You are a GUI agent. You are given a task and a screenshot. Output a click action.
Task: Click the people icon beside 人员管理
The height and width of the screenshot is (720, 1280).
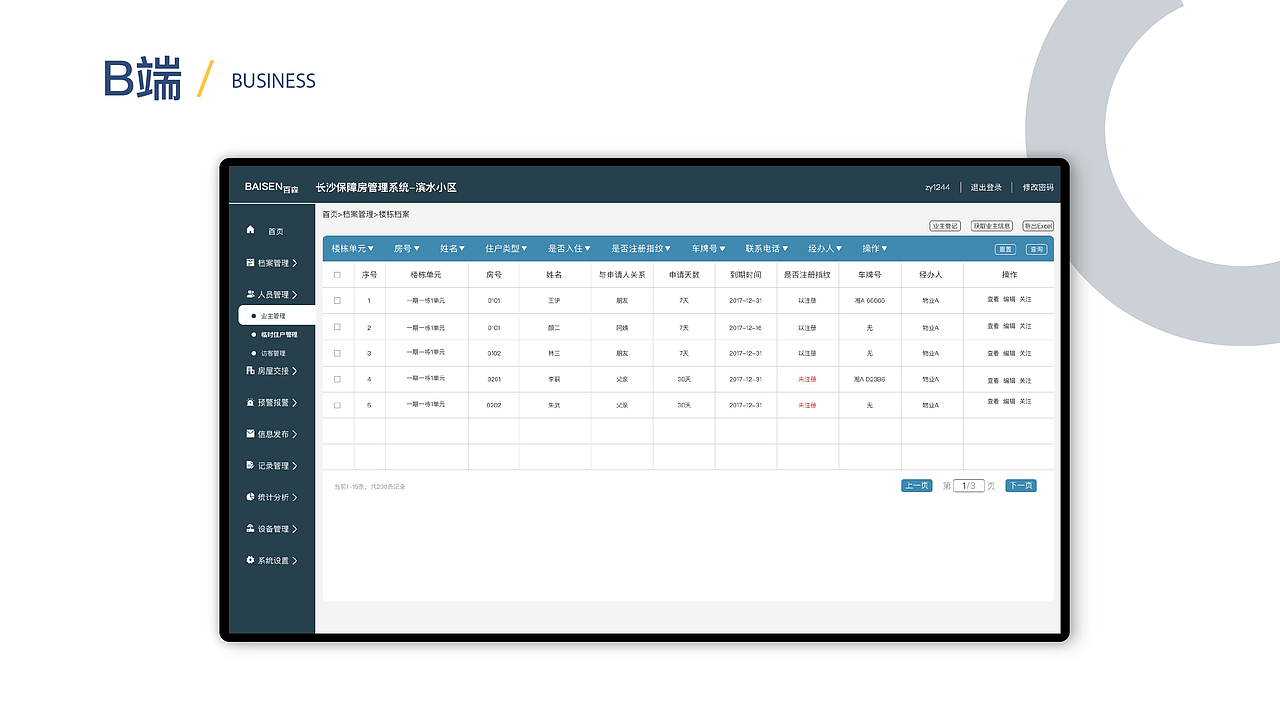point(250,295)
